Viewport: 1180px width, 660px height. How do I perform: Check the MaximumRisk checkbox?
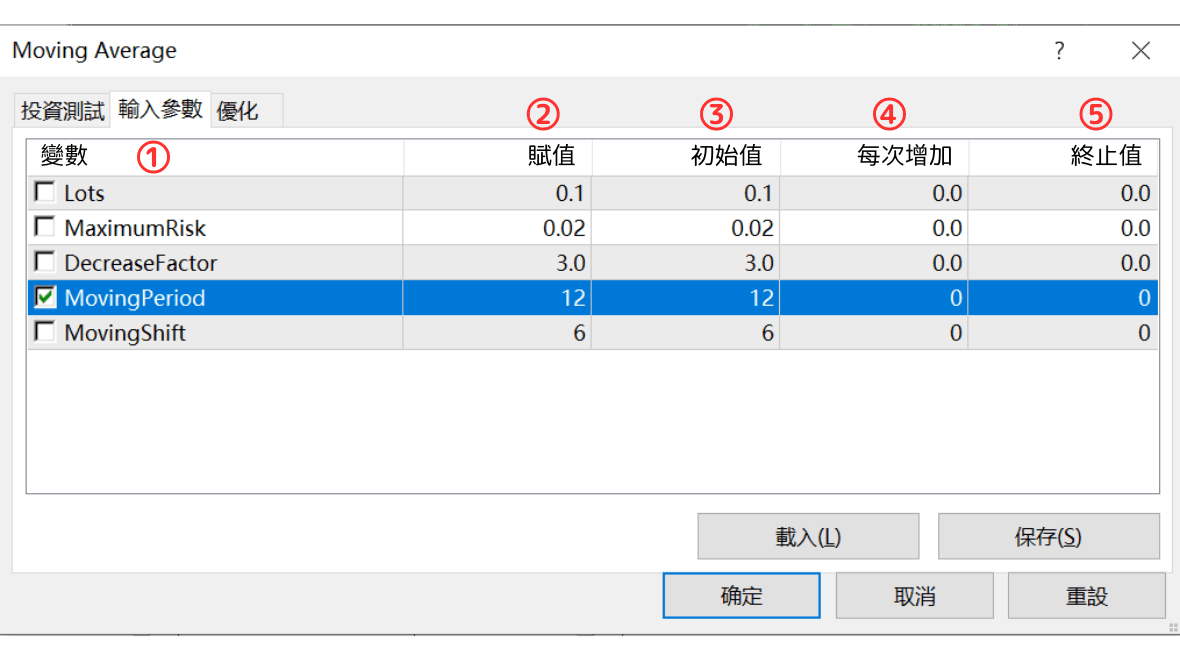tap(43, 227)
